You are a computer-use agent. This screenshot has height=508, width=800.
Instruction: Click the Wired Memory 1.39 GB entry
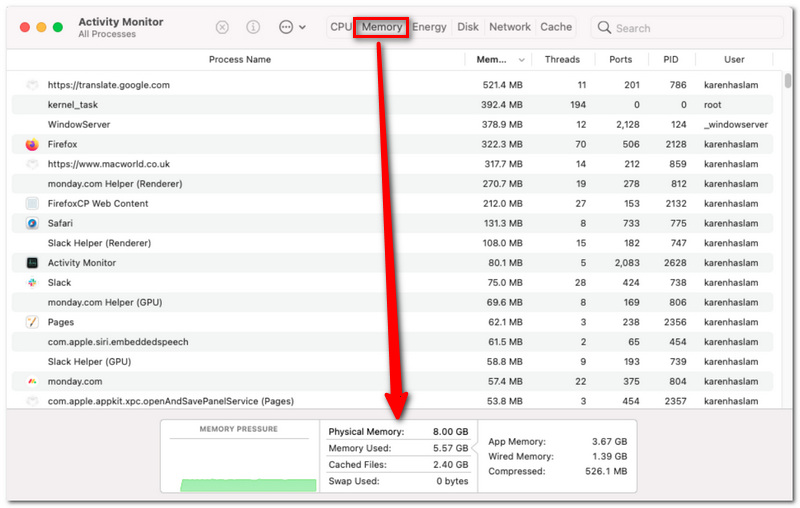558,456
